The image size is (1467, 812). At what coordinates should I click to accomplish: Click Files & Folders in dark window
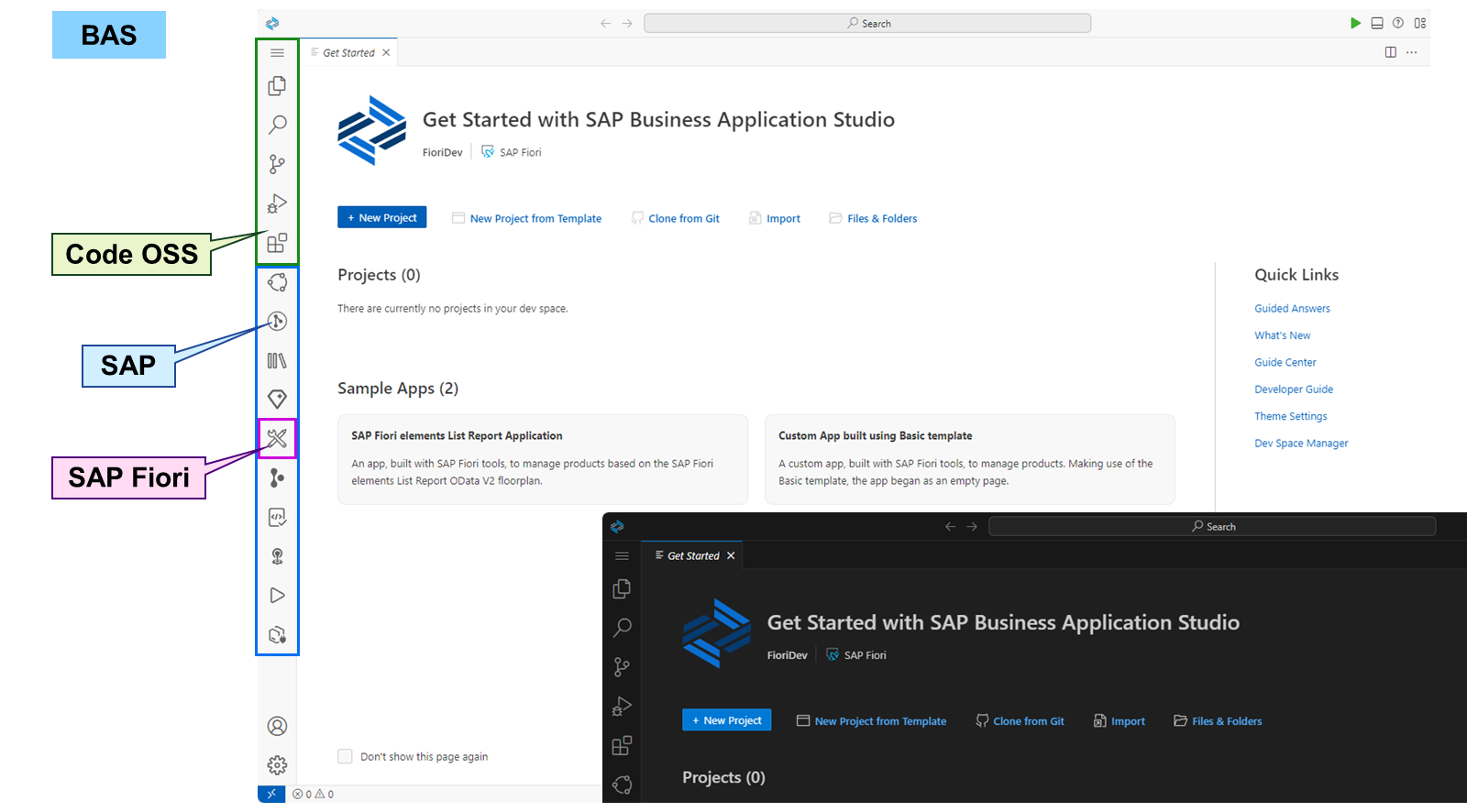(x=1218, y=721)
